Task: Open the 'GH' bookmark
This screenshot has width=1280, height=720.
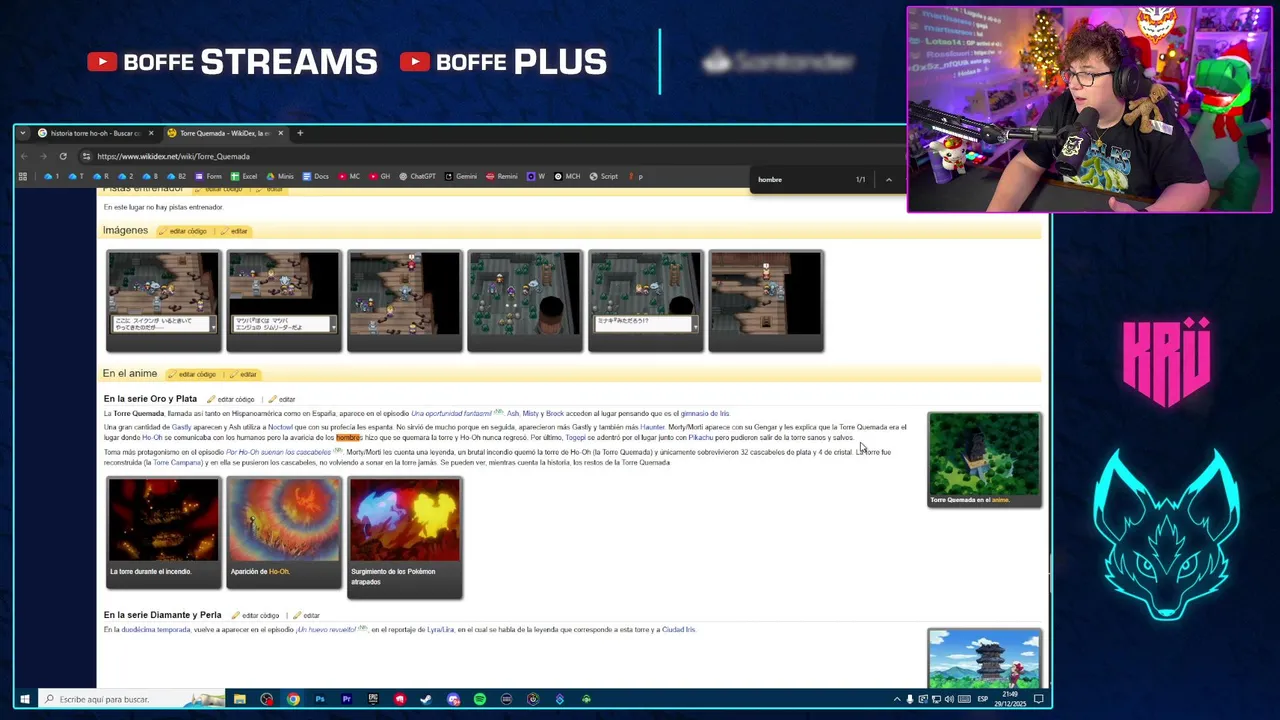Action: pyautogui.click(x=380, y=176)
